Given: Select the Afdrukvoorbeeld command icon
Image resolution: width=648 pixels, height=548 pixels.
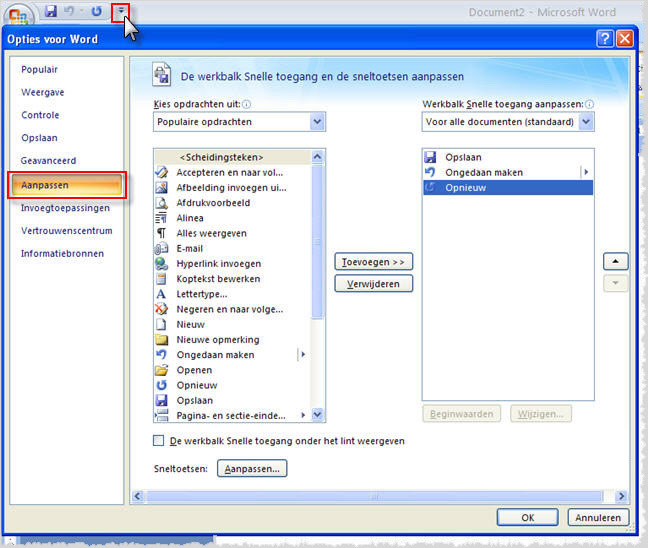Looking at the screenshot, I should click(x=161, y=203).
